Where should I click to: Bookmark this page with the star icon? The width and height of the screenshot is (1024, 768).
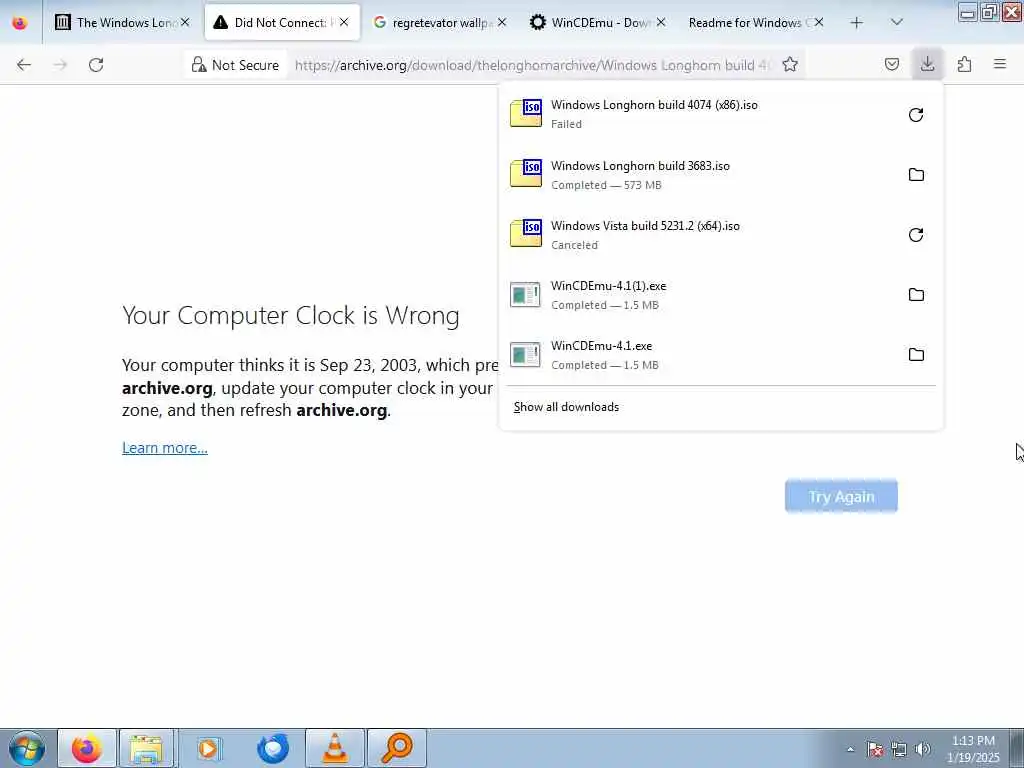tap(790, 65)
